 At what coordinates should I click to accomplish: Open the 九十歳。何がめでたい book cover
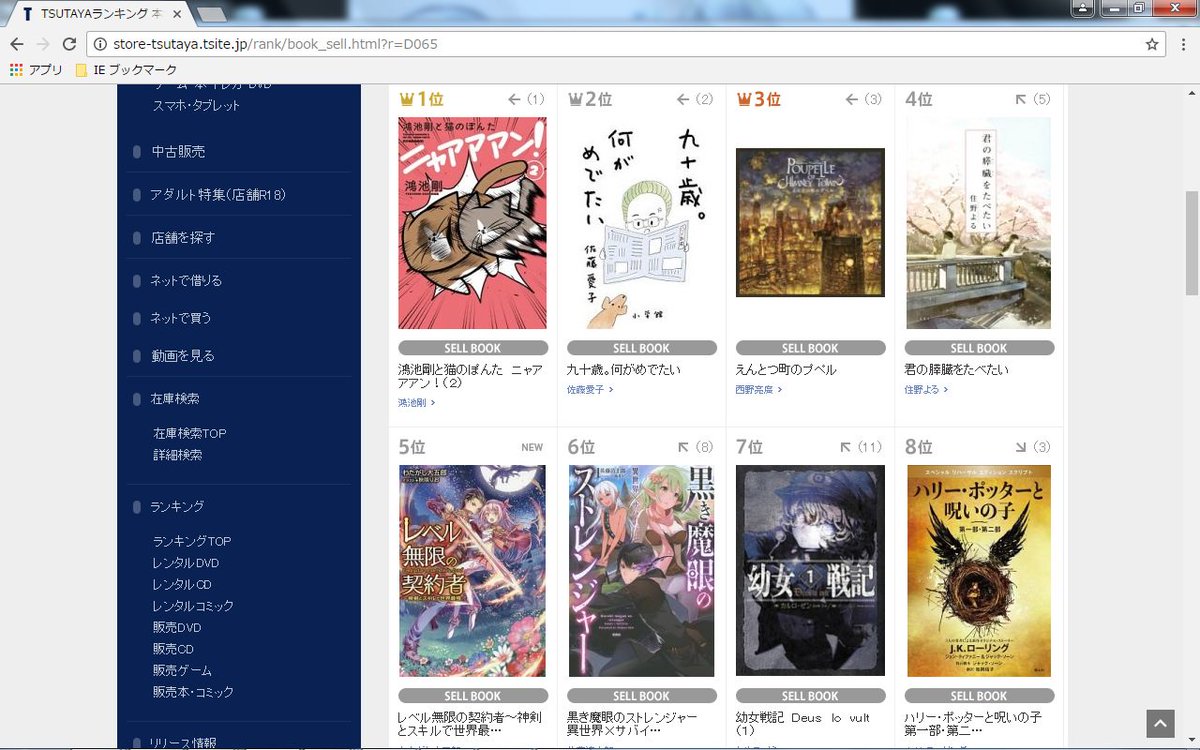[x=641, y=223]
